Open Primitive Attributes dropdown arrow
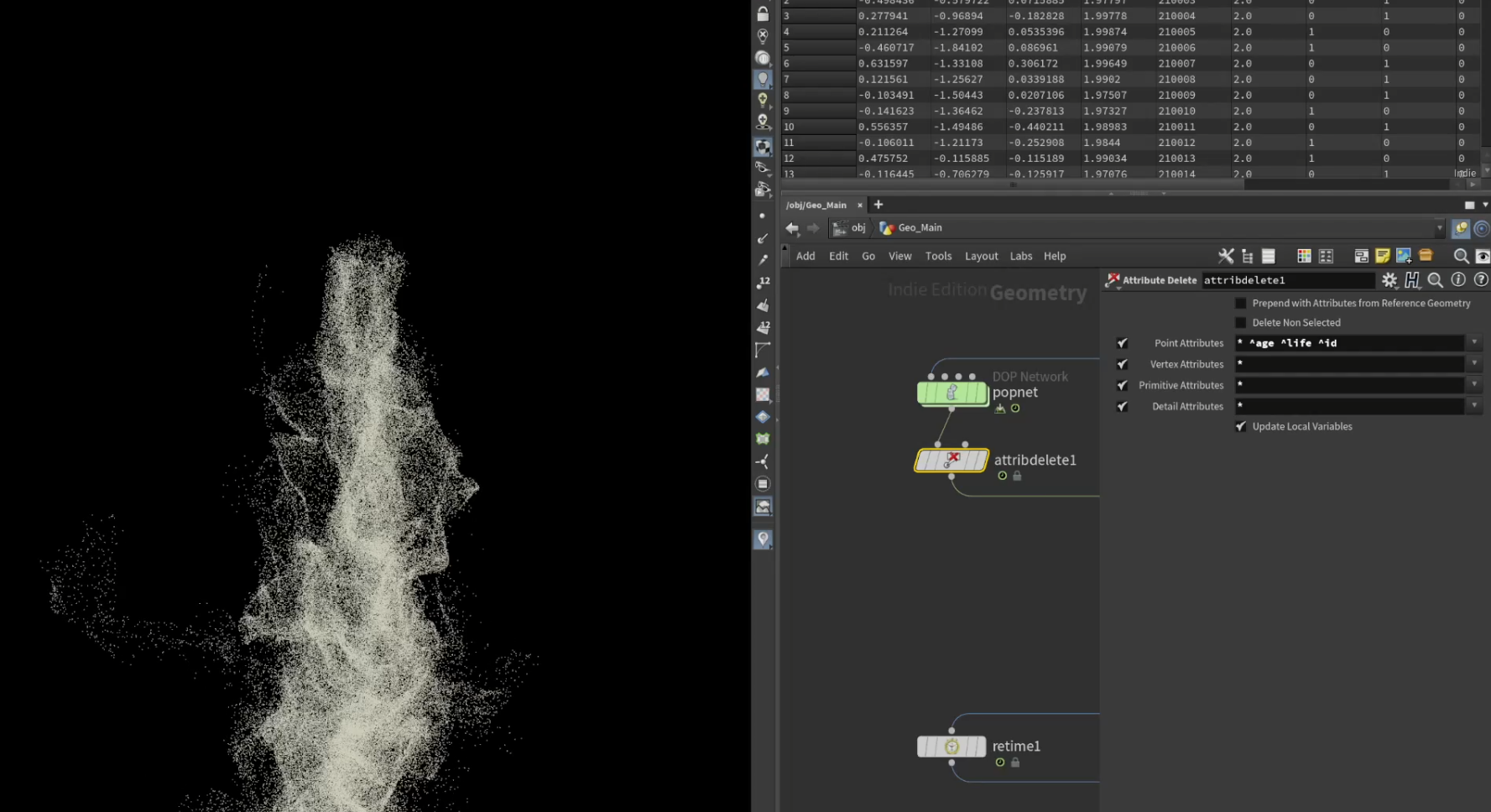The width and height of the screenshot is (1491, 812). 1474,384
